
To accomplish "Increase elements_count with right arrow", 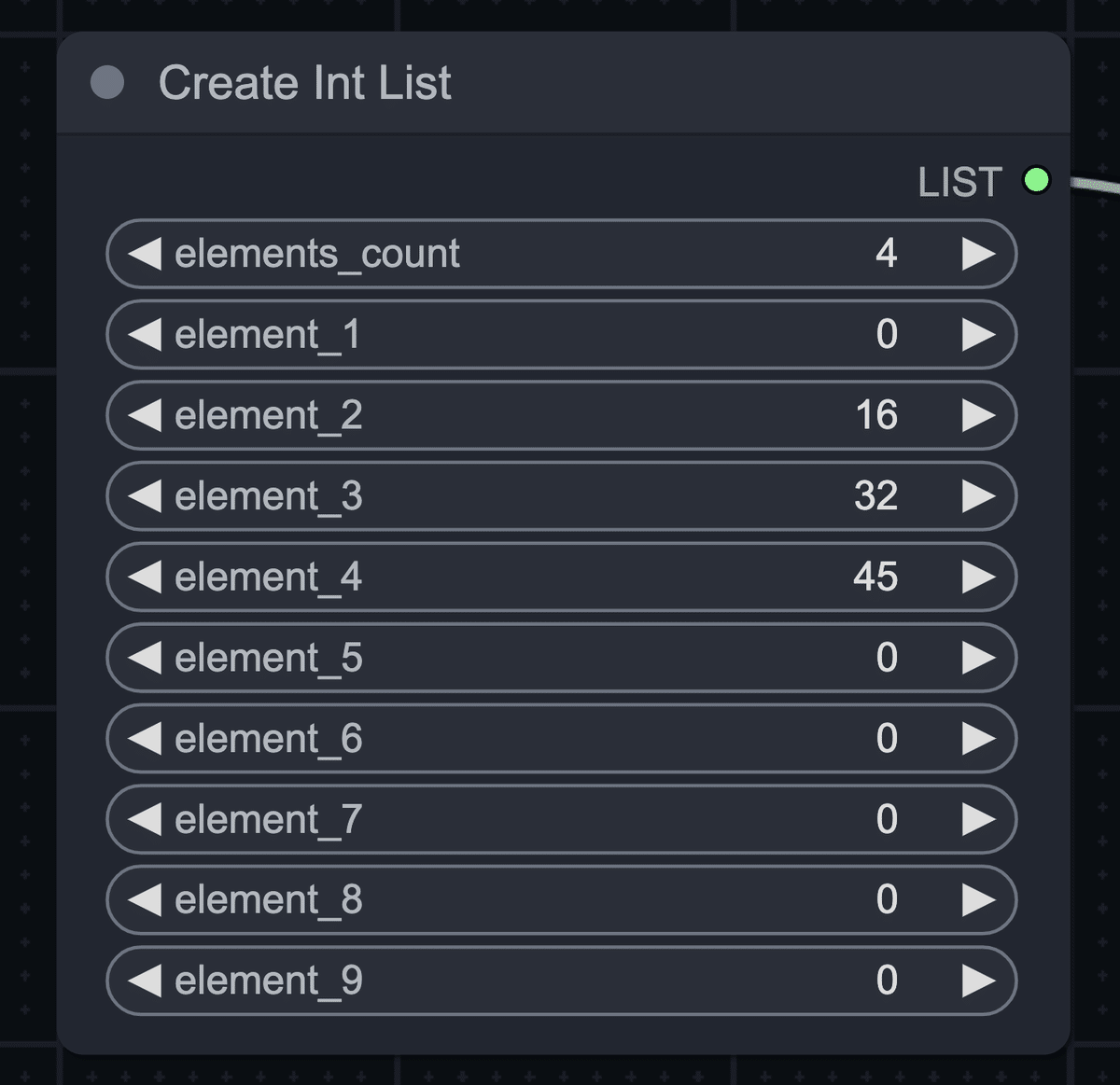I will click(978, 254).
